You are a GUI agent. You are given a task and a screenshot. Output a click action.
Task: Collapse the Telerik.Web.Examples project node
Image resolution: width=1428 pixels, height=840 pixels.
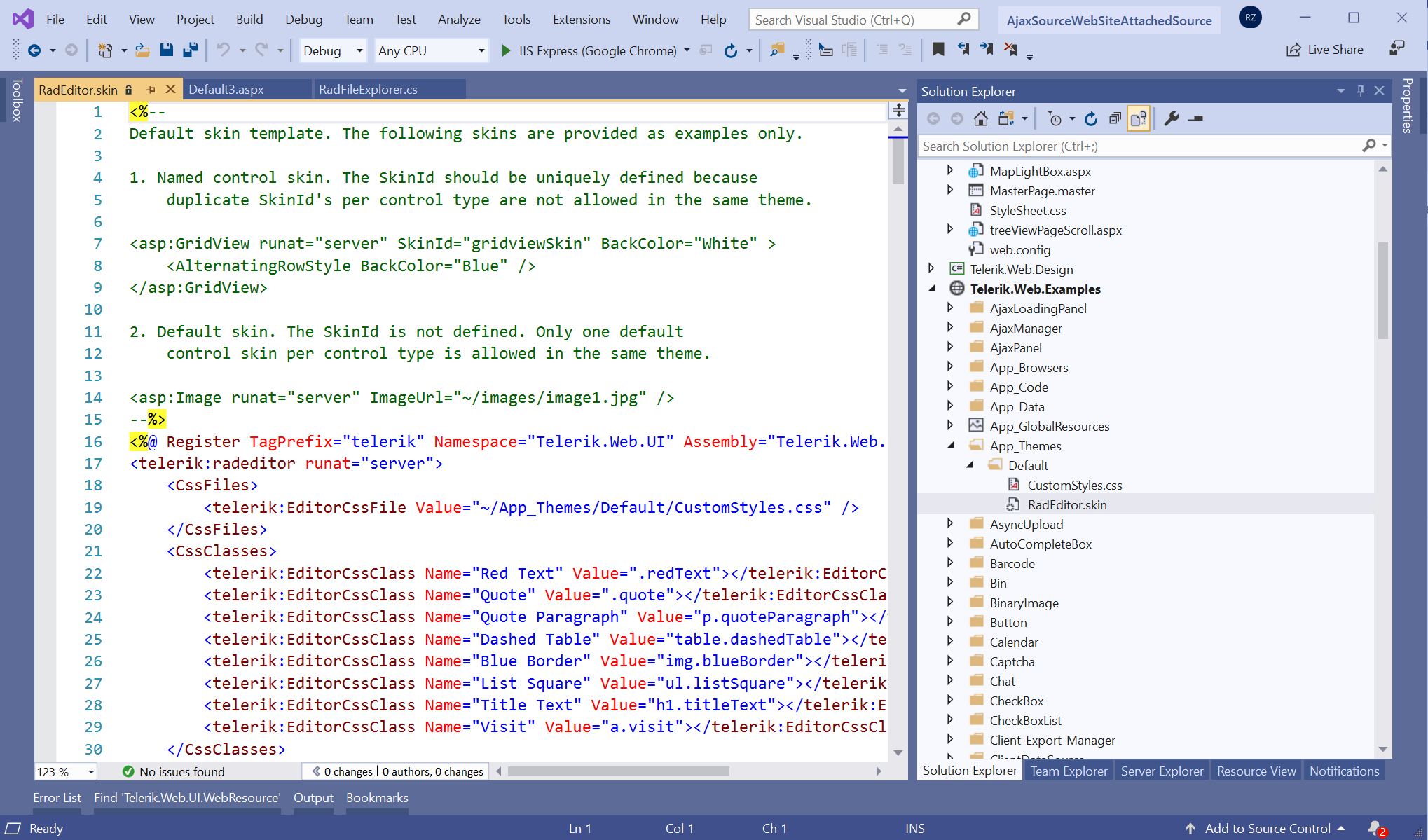pyautogui.click(x=933, y=289)
